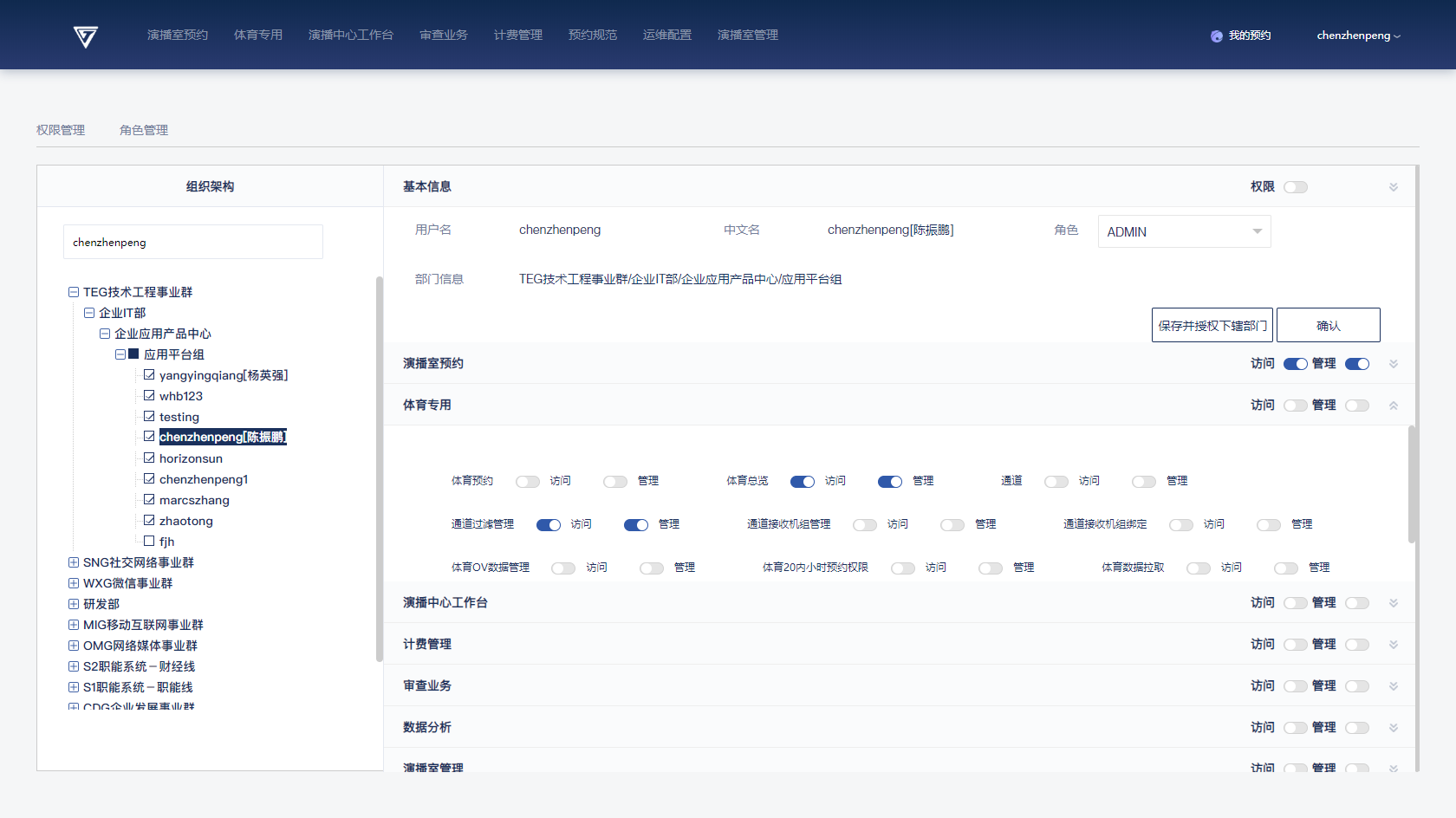
Task: Check the fjh user checkbox
Action: click(149, 541)
